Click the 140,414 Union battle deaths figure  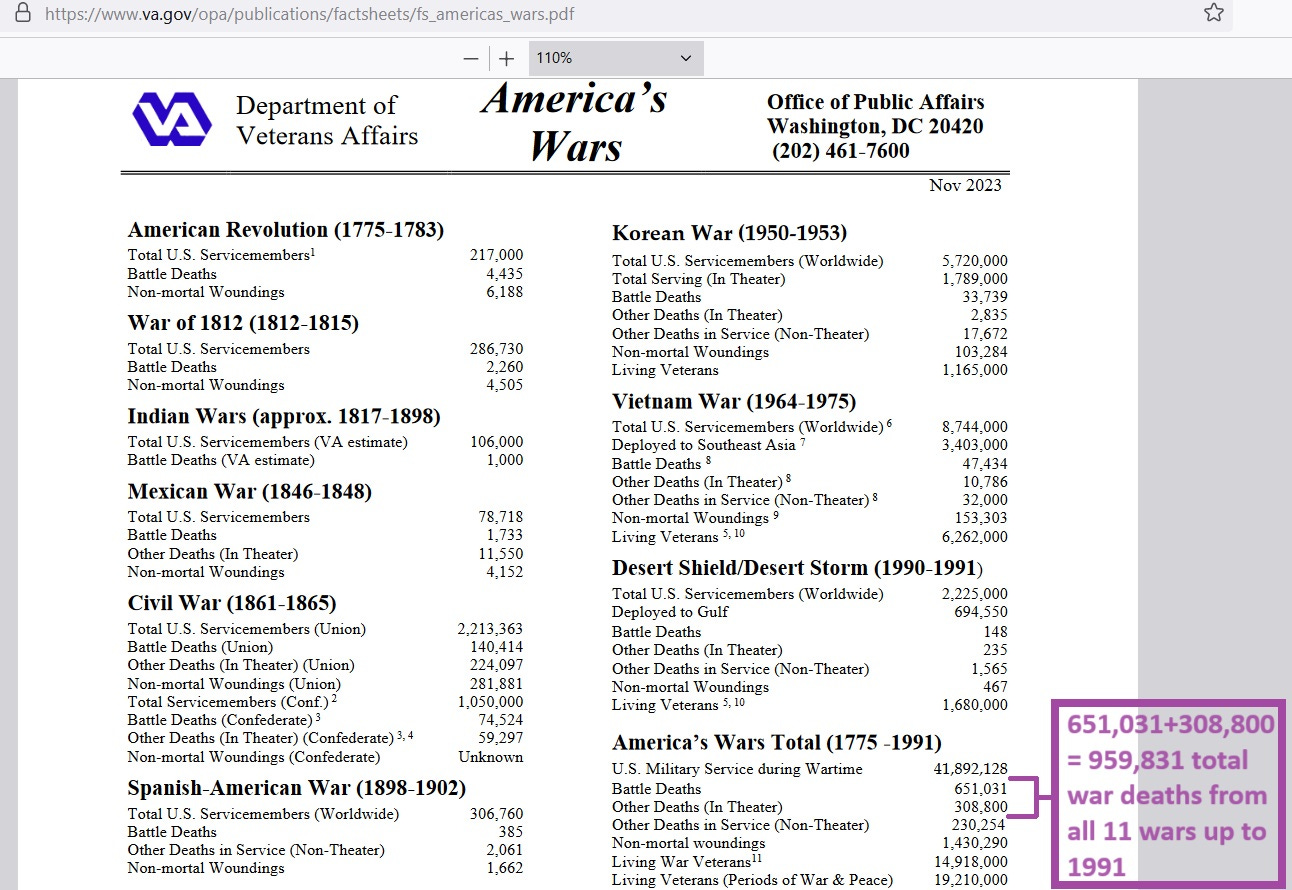pyautogui.click(x=496, y=647)
